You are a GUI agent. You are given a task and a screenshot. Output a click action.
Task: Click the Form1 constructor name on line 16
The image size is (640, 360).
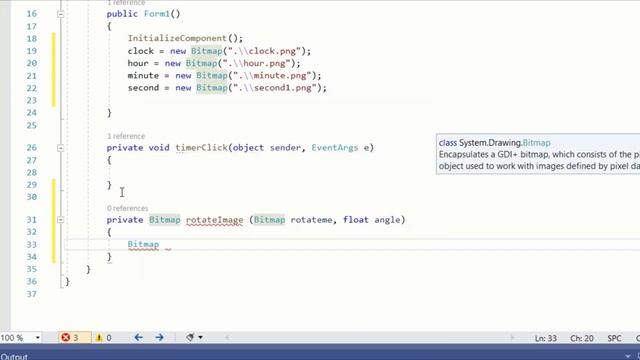point(157,14)
